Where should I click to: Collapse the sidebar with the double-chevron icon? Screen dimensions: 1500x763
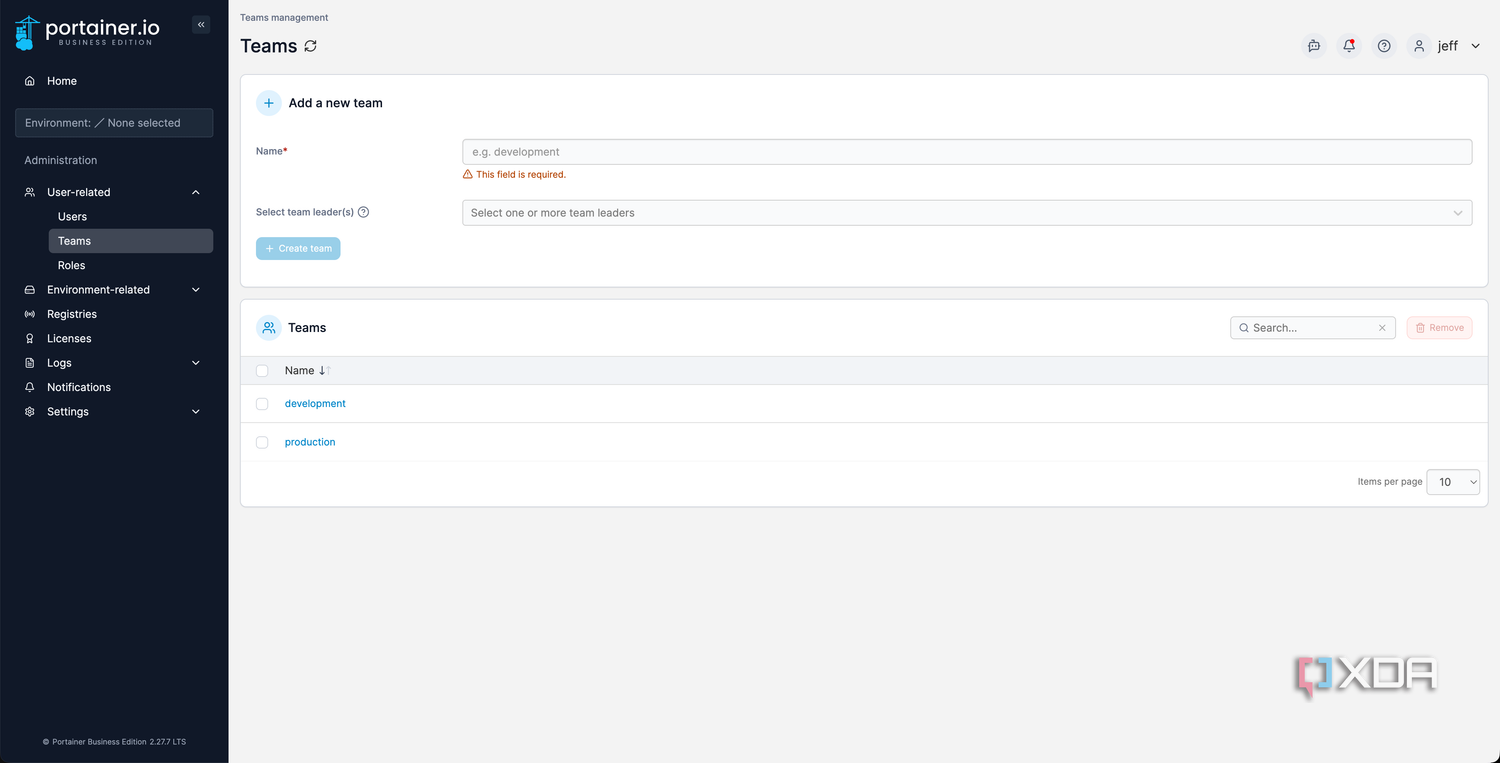pyautogui.click(x=201, y=25)
